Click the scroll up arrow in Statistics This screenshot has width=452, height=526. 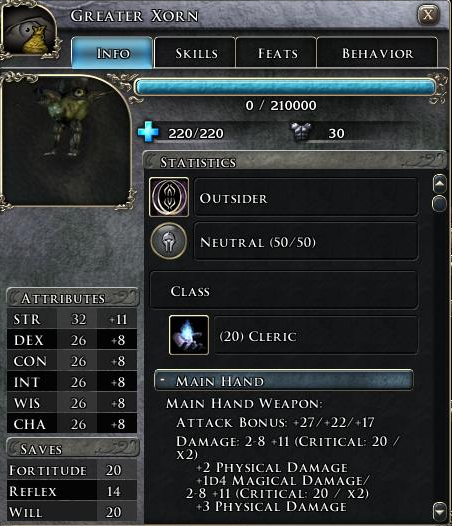[x=440, y=184]
